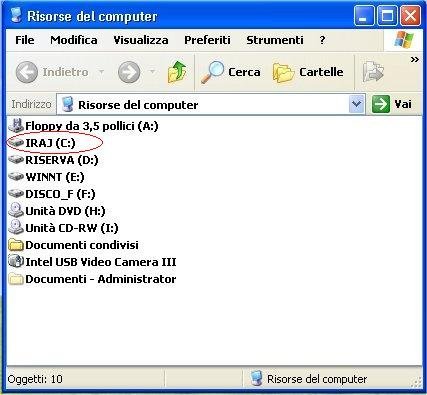Select Intel USB Video Camera III label
This screenshot has height=395, width=427.
(x=101, y=262)
